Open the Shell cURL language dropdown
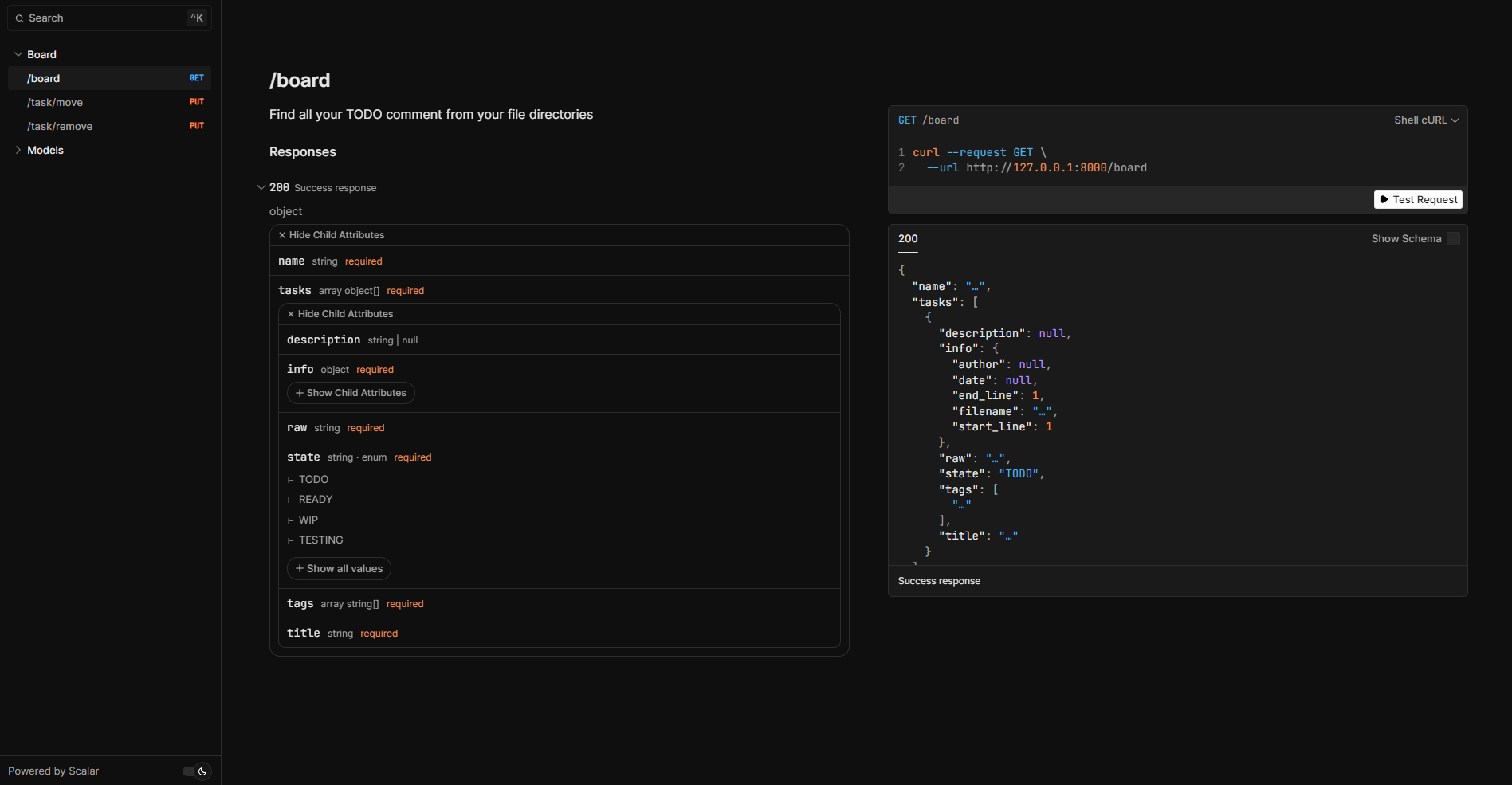The image size is (1512, 785). (x=1425, y=120)
